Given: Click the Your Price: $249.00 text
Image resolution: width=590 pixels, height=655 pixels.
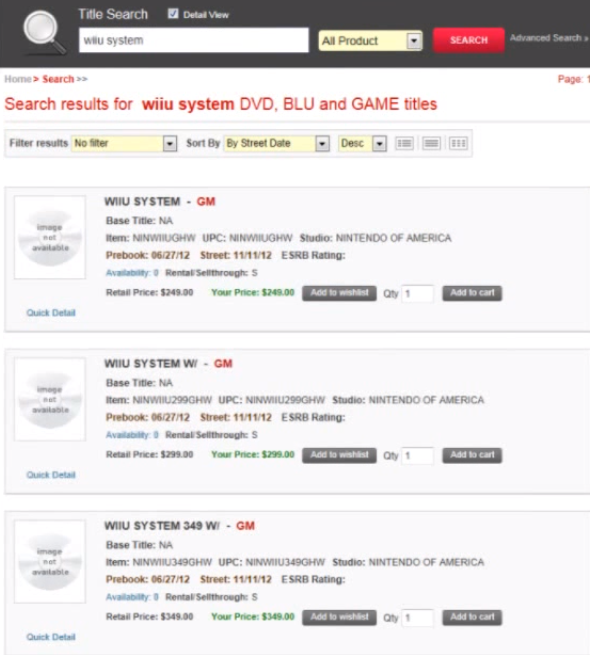Looking at the screenshot, I should tap(253, 292).
